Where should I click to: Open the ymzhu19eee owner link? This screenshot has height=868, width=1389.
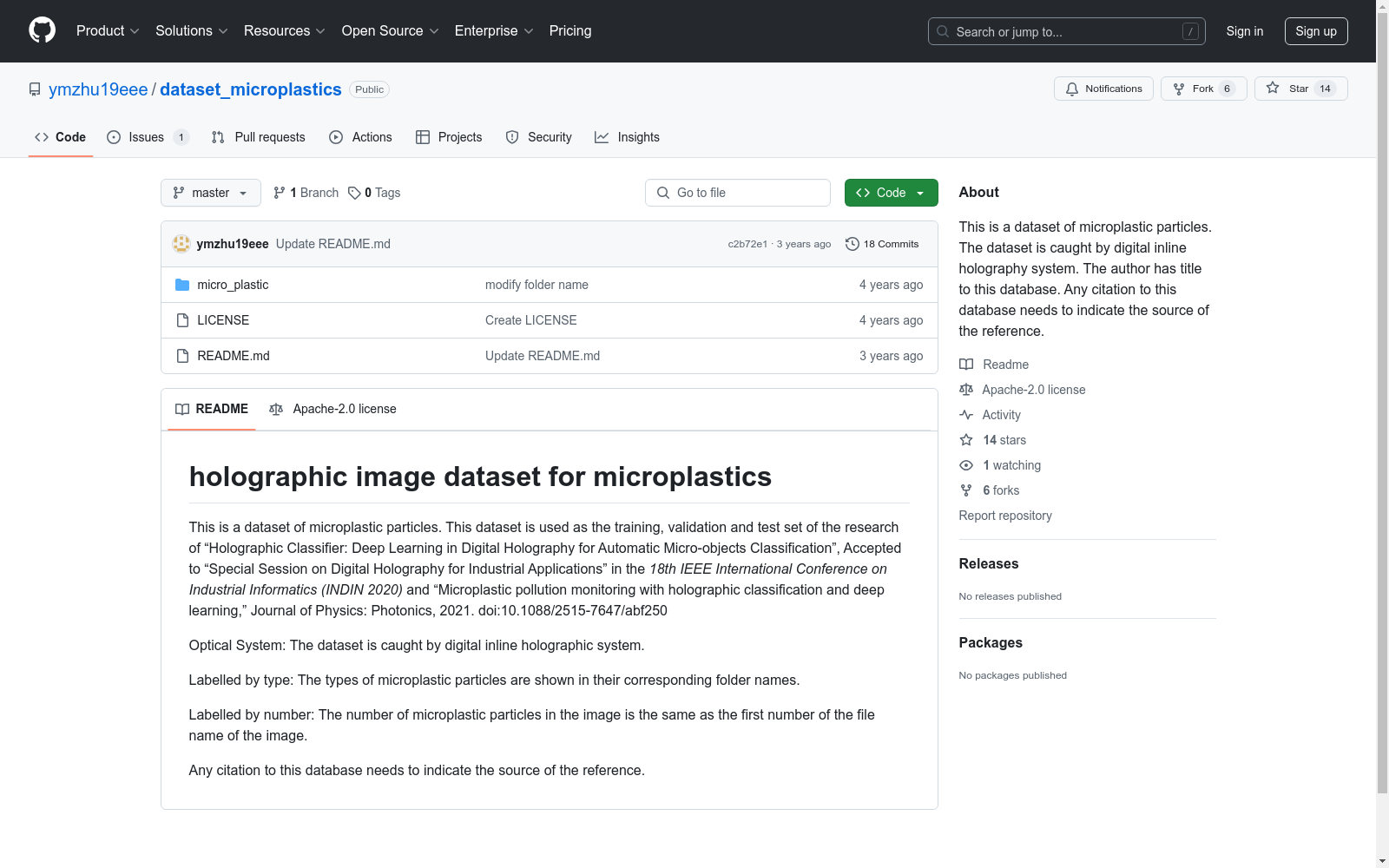click(98, 89)
